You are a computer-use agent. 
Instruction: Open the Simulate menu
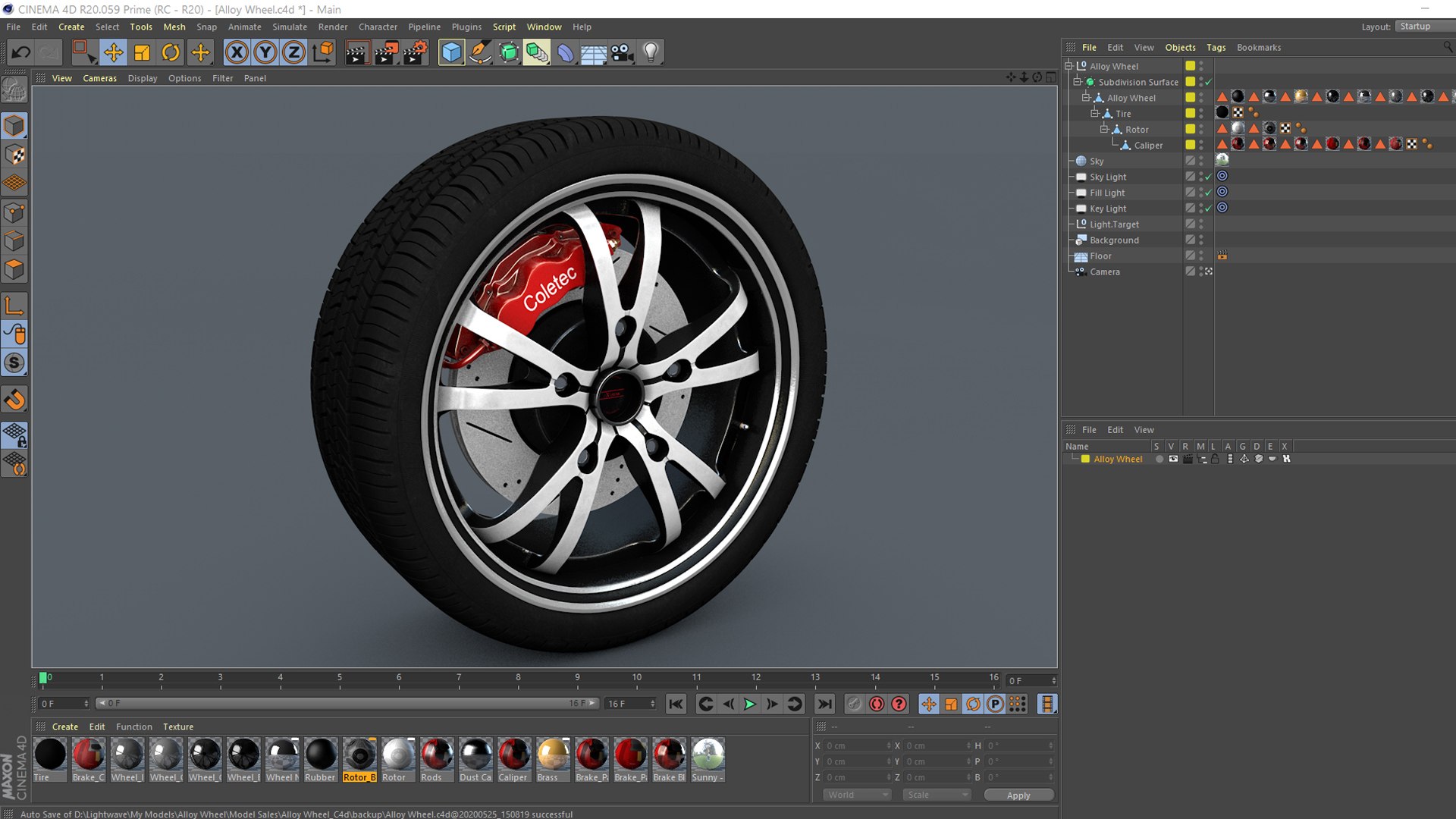[x=290, y=27]
